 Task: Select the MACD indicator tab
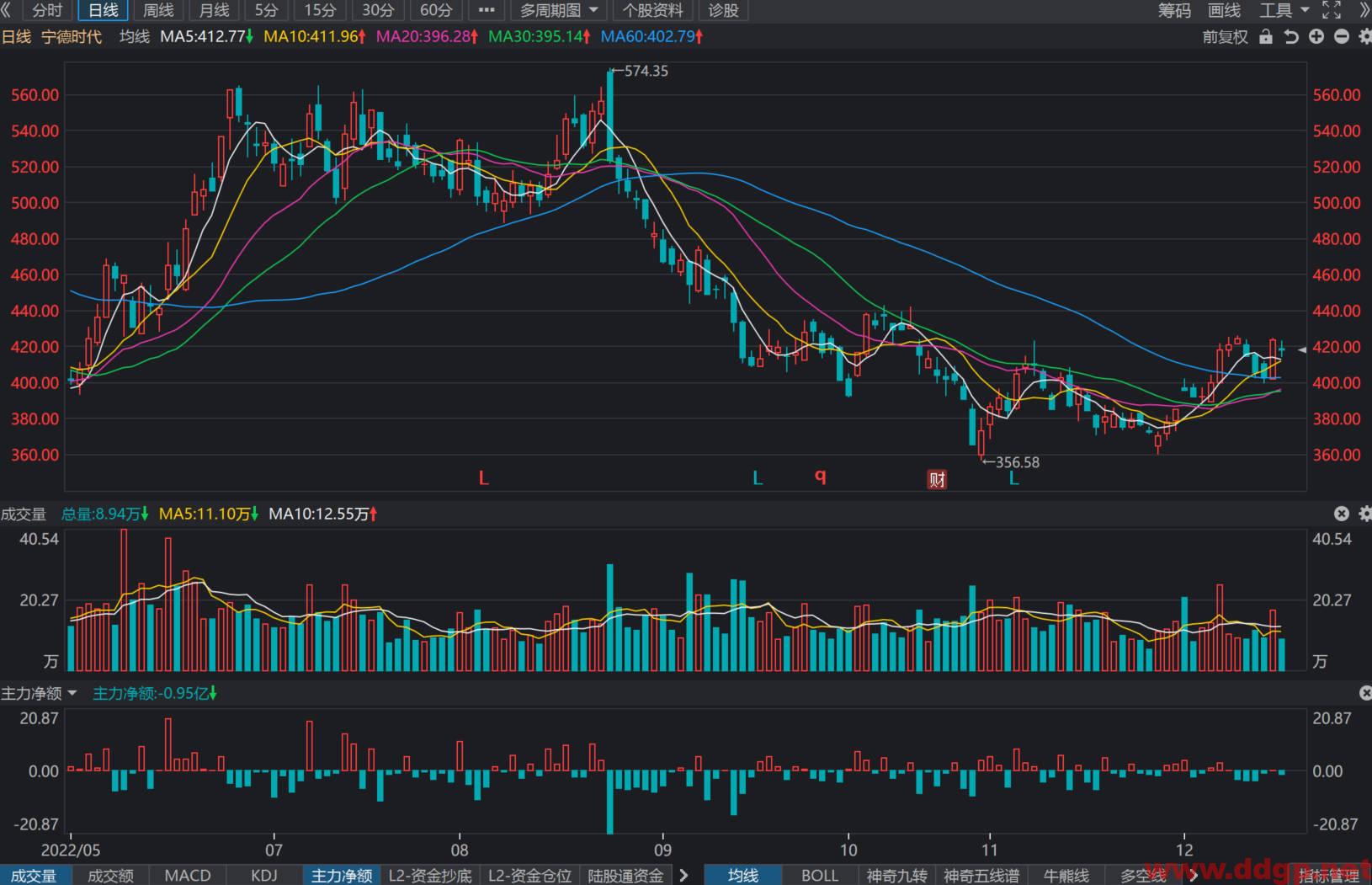pos(188,875)
